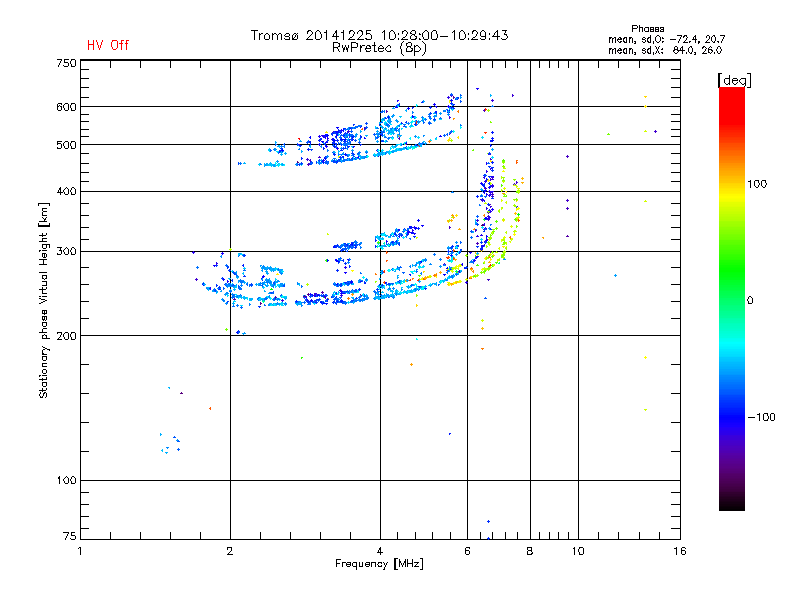This screenshot has height=600, width=800.
Task: Click y-axis tick label "400"
Action: click(x=66, y=192)
